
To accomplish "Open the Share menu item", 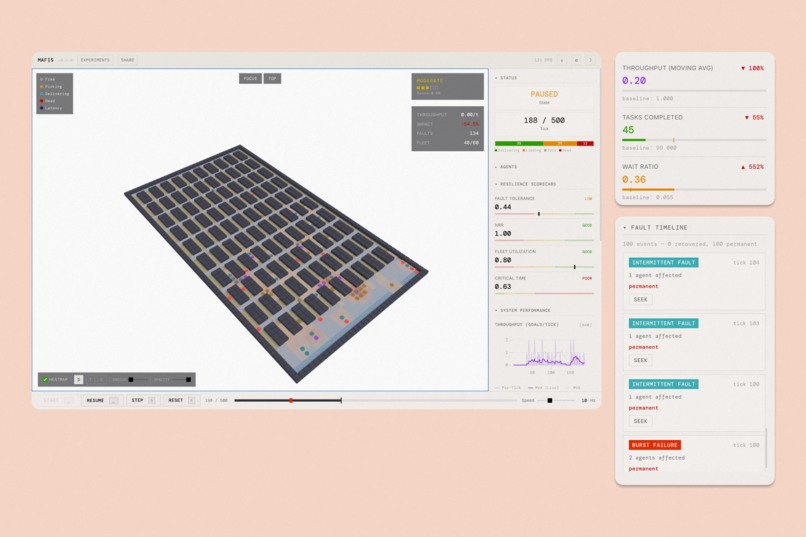I will [127, 60].
